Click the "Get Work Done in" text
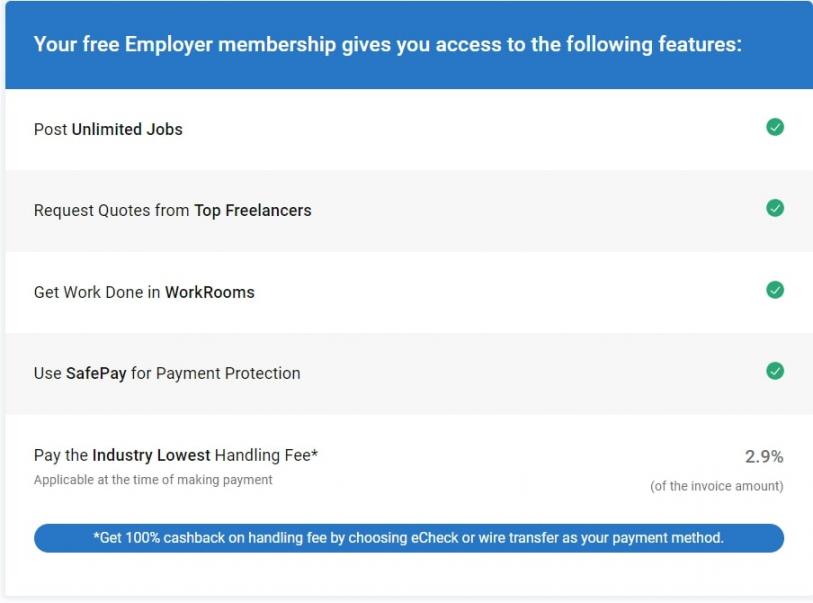This screenshot has height=603, width=813. [97, 292]
